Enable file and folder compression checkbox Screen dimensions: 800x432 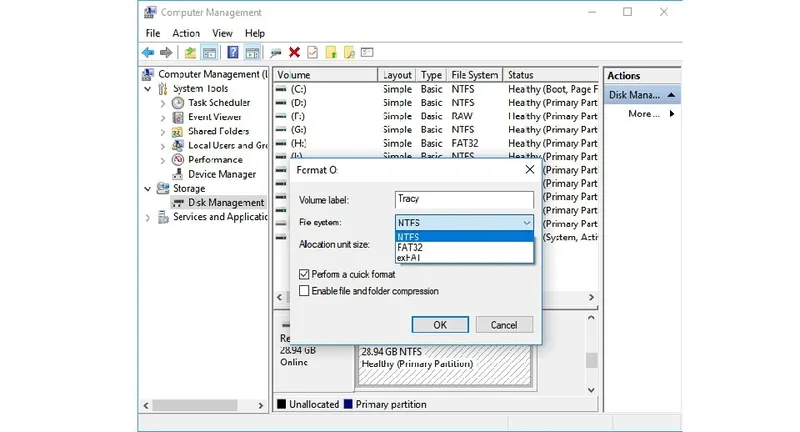click(304, 291)
